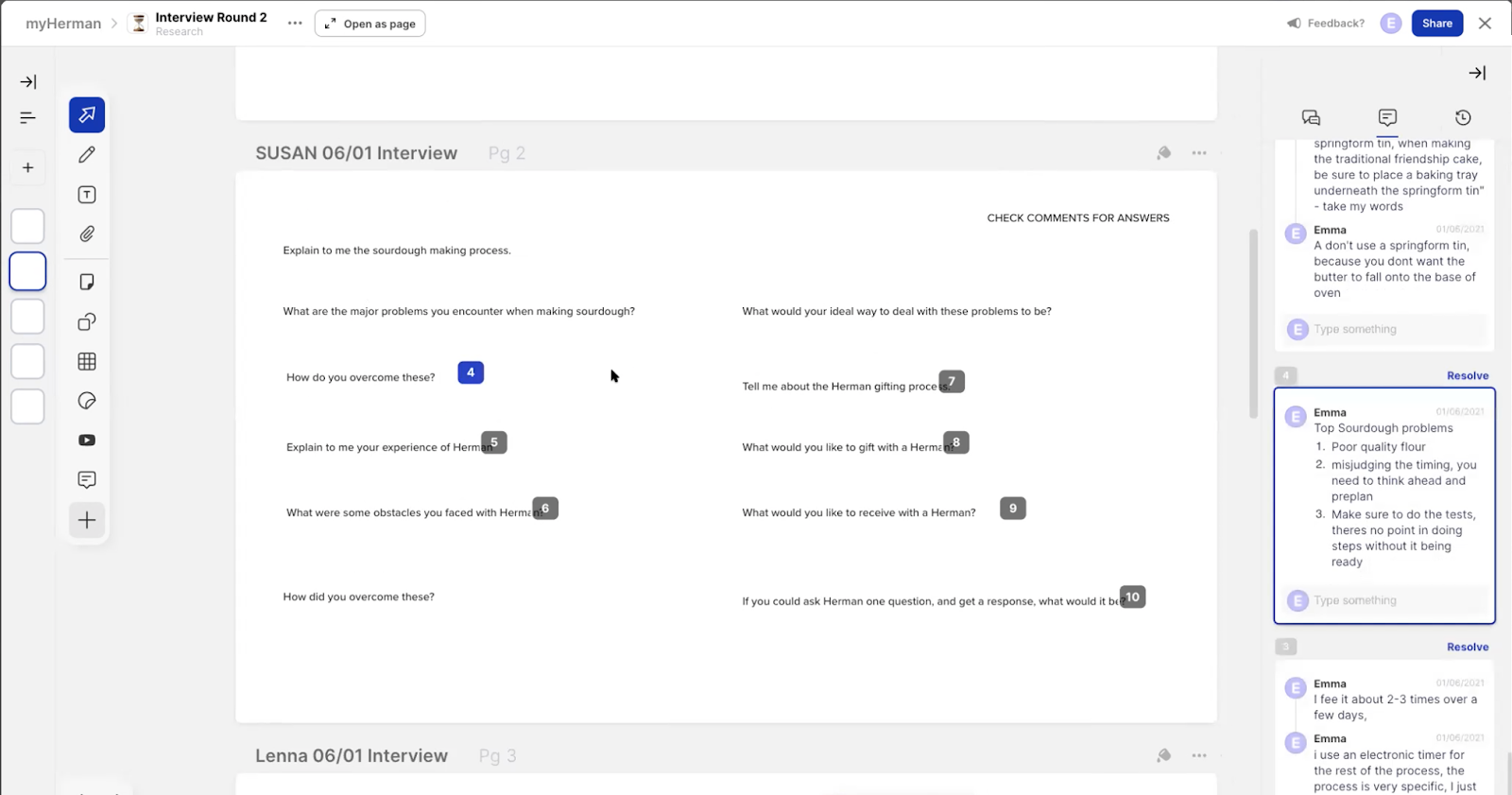This screenshot has width=1512, height=795.
Task: Click the paperclip attachment tool
Action: tap(87, 234)
